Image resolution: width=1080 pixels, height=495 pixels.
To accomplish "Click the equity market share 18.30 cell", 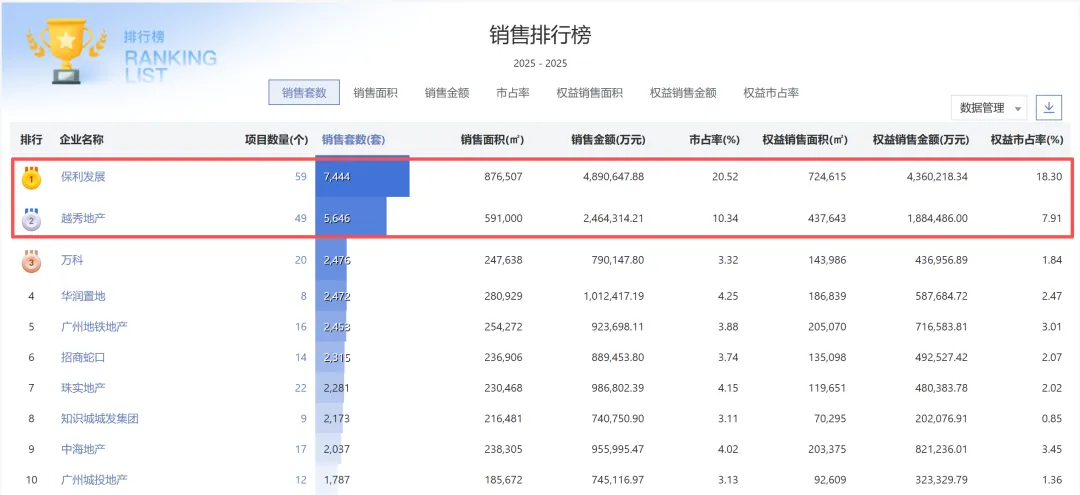I will (1050, 177).
